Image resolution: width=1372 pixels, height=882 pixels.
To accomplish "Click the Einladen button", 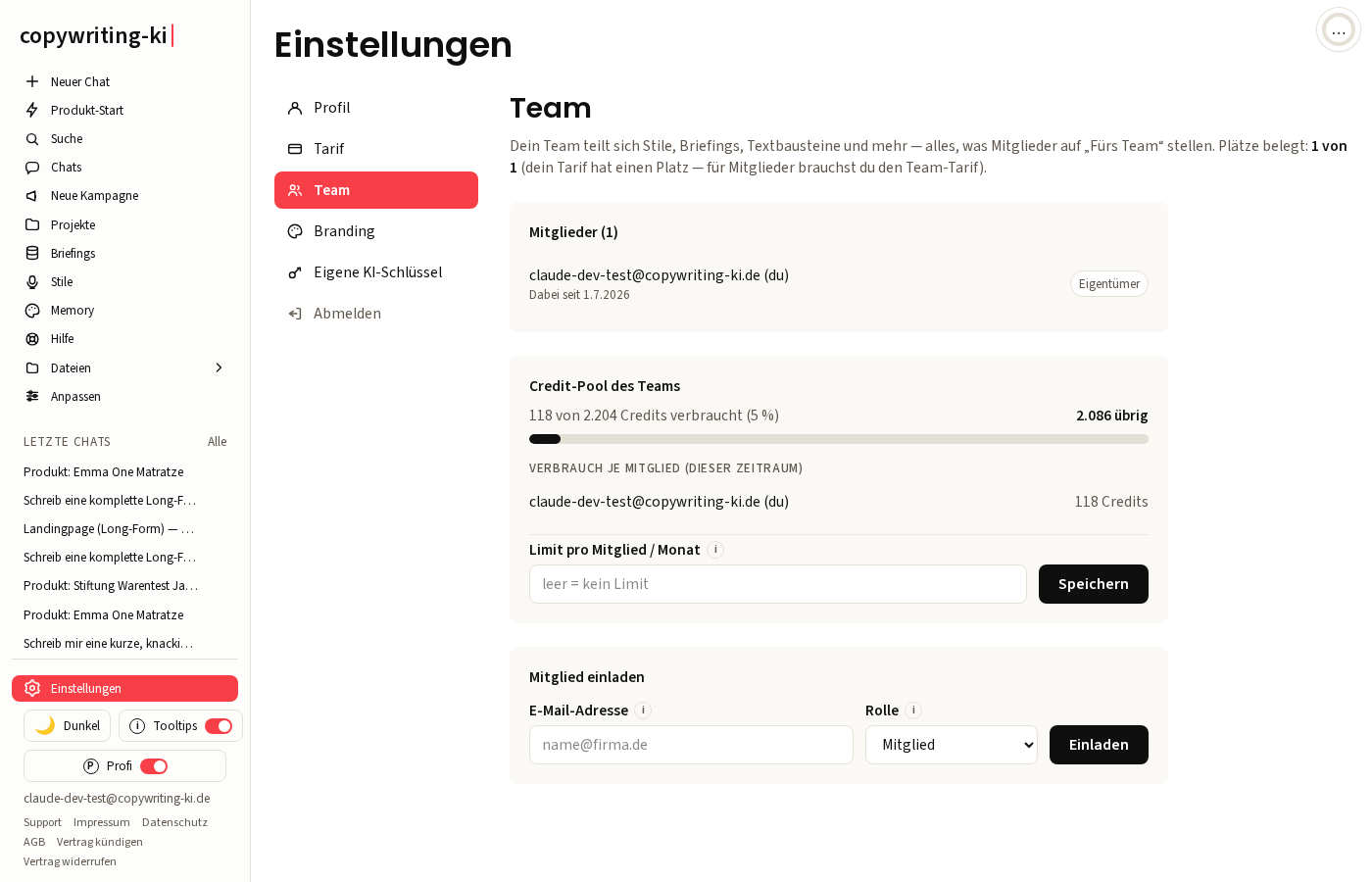I will pyautogui.click(x=1099, y=745).
